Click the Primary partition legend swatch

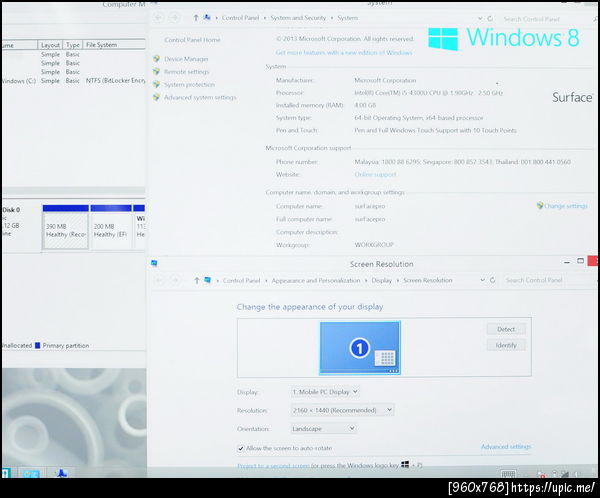pos(37,345)
